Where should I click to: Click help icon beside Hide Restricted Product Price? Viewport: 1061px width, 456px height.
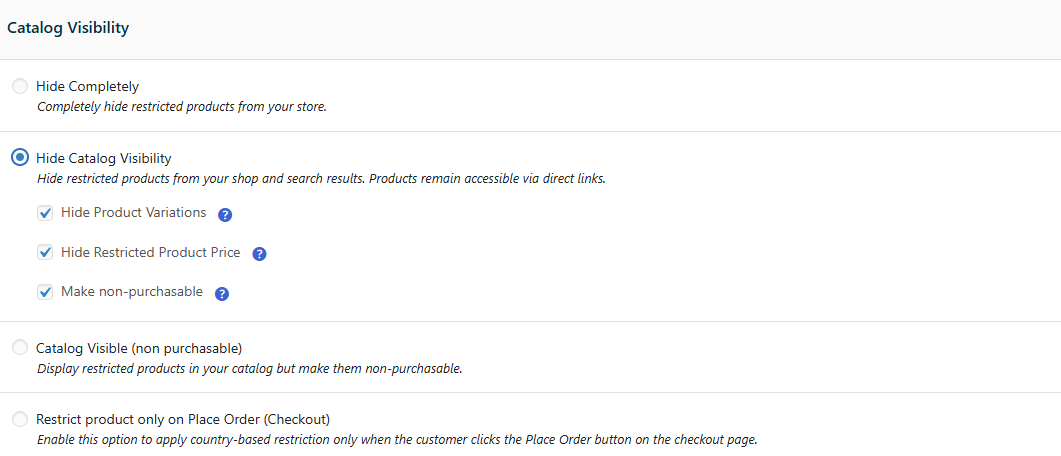pyautogui.click(x=259, y=254)
